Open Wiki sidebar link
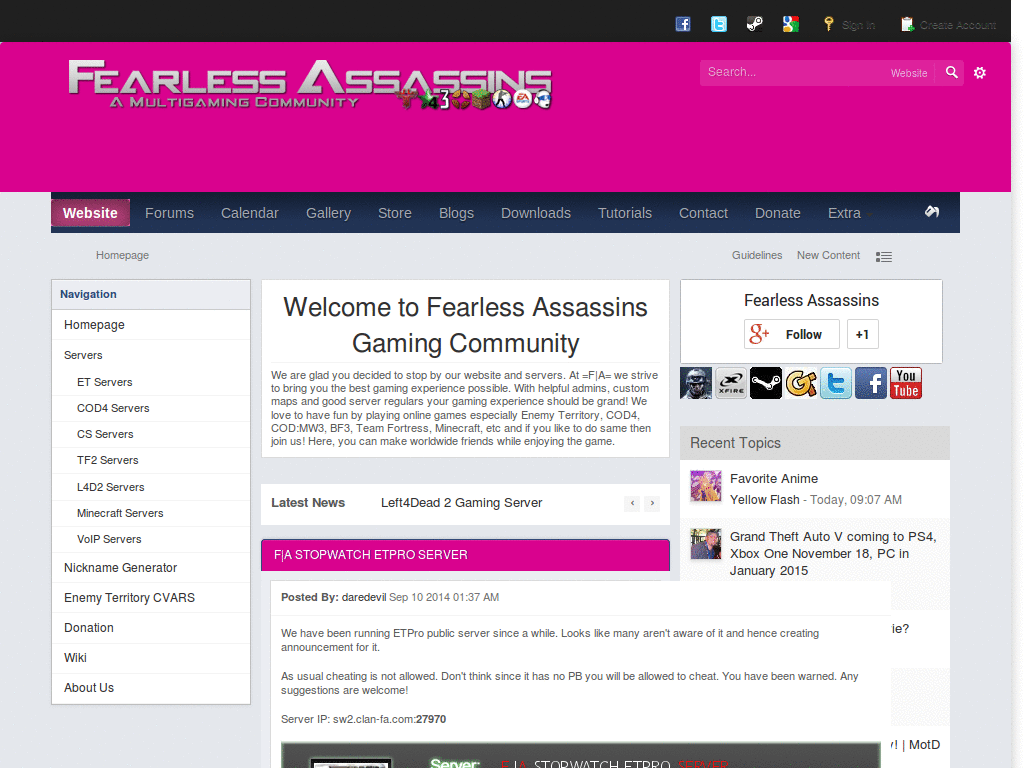1024x768 pixels. click(x=151, y=658)
